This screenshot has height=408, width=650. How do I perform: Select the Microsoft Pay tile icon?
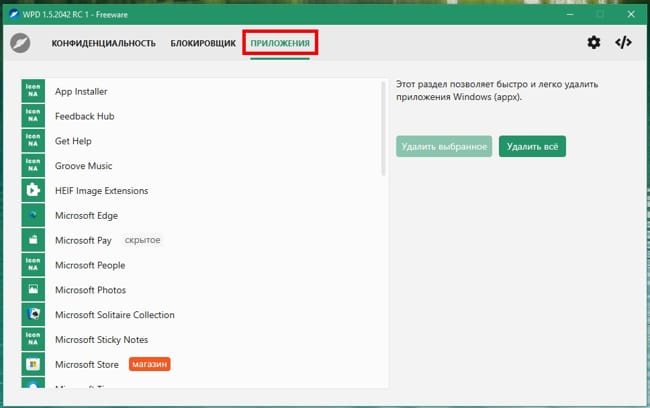[33, 240]
